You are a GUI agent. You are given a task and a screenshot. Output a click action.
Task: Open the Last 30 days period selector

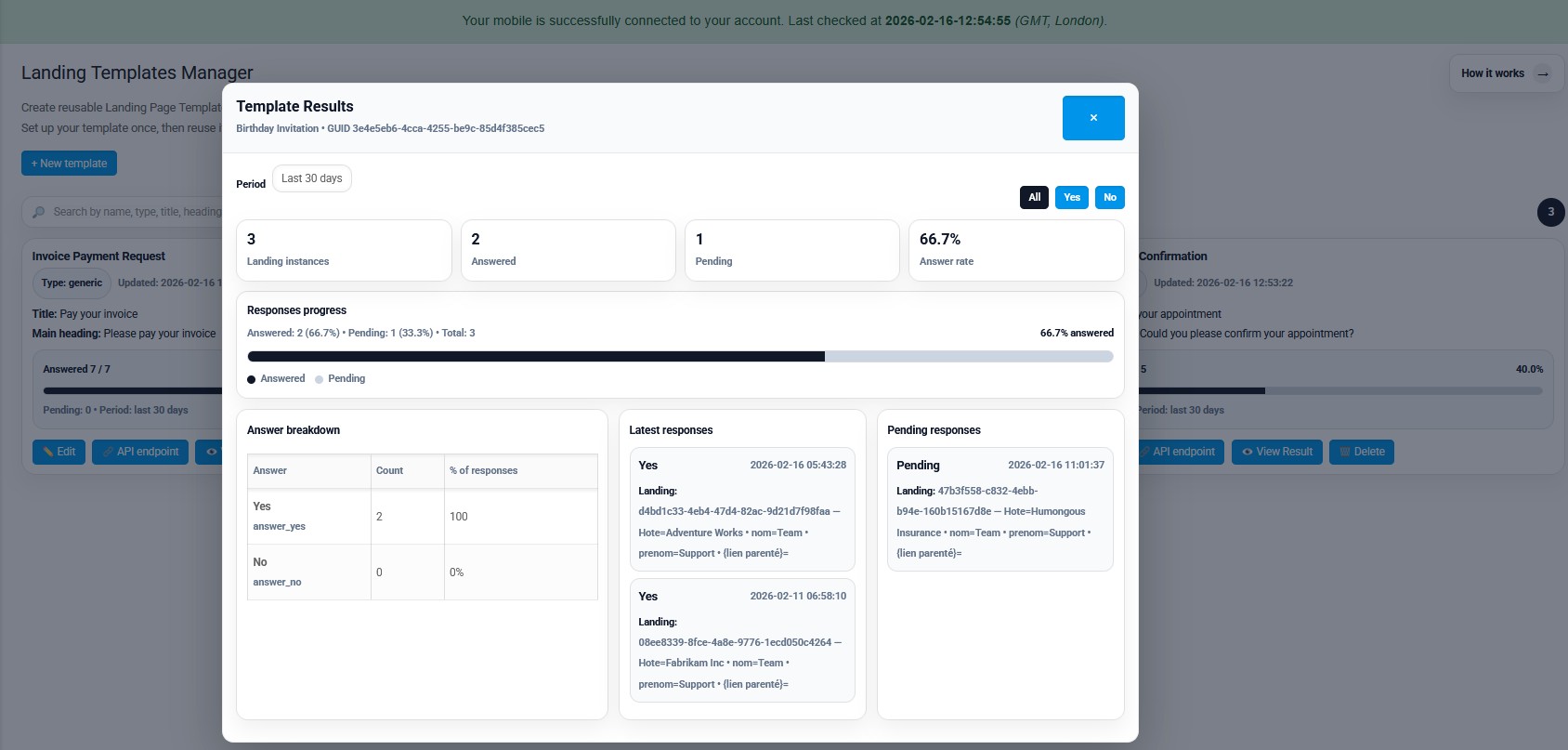pyautogui.click(x=312, y=178)
